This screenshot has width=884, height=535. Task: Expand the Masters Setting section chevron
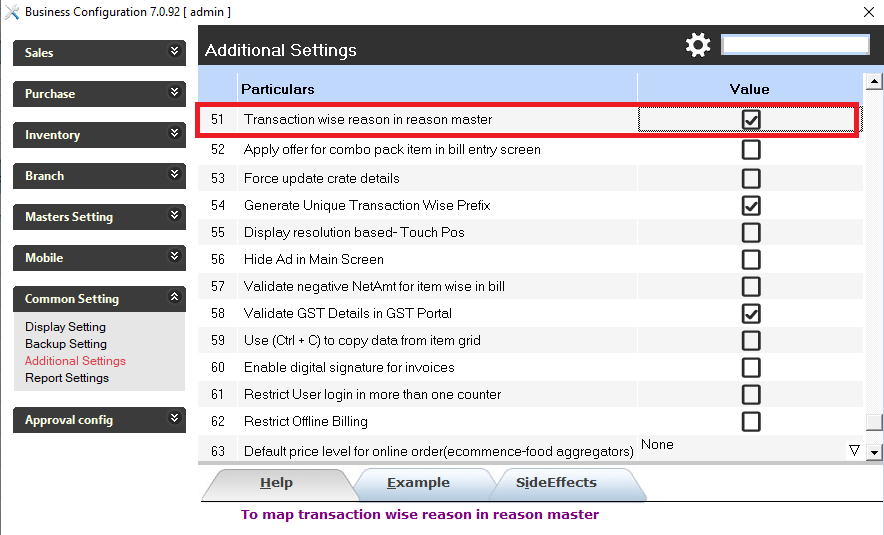pyautogui.click(x=175, y=215)
